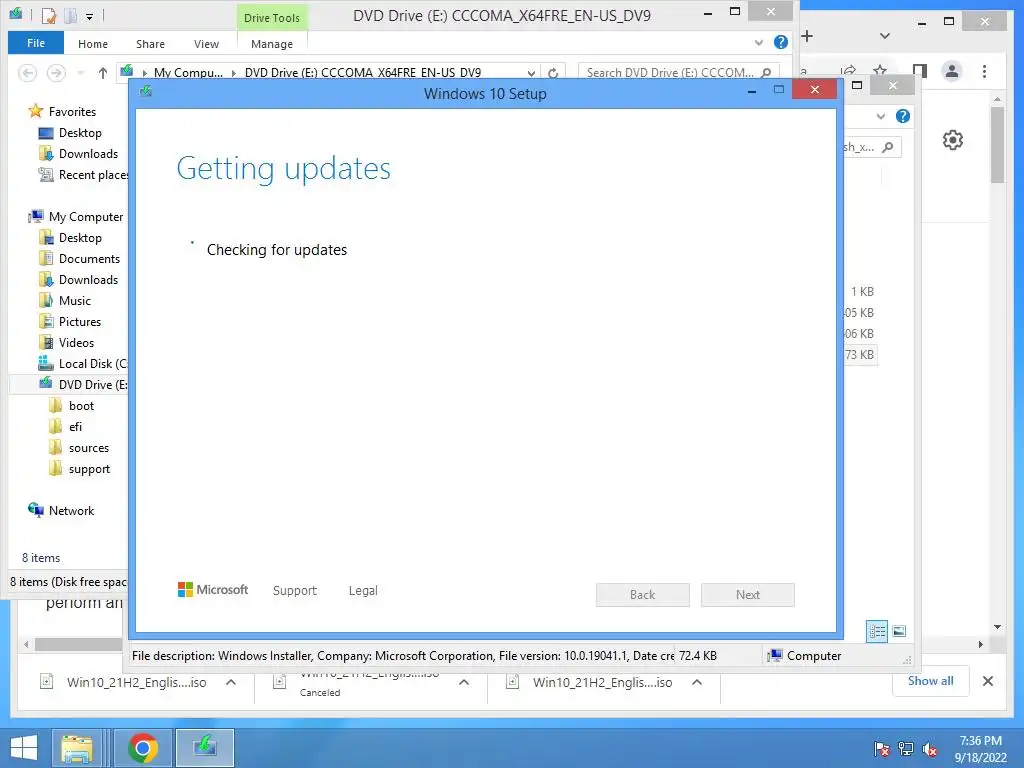The height and width of the screenshot is (768, 1024).
Task: Refresh the DVD Drive folder
Action: (x=553, y=73)
